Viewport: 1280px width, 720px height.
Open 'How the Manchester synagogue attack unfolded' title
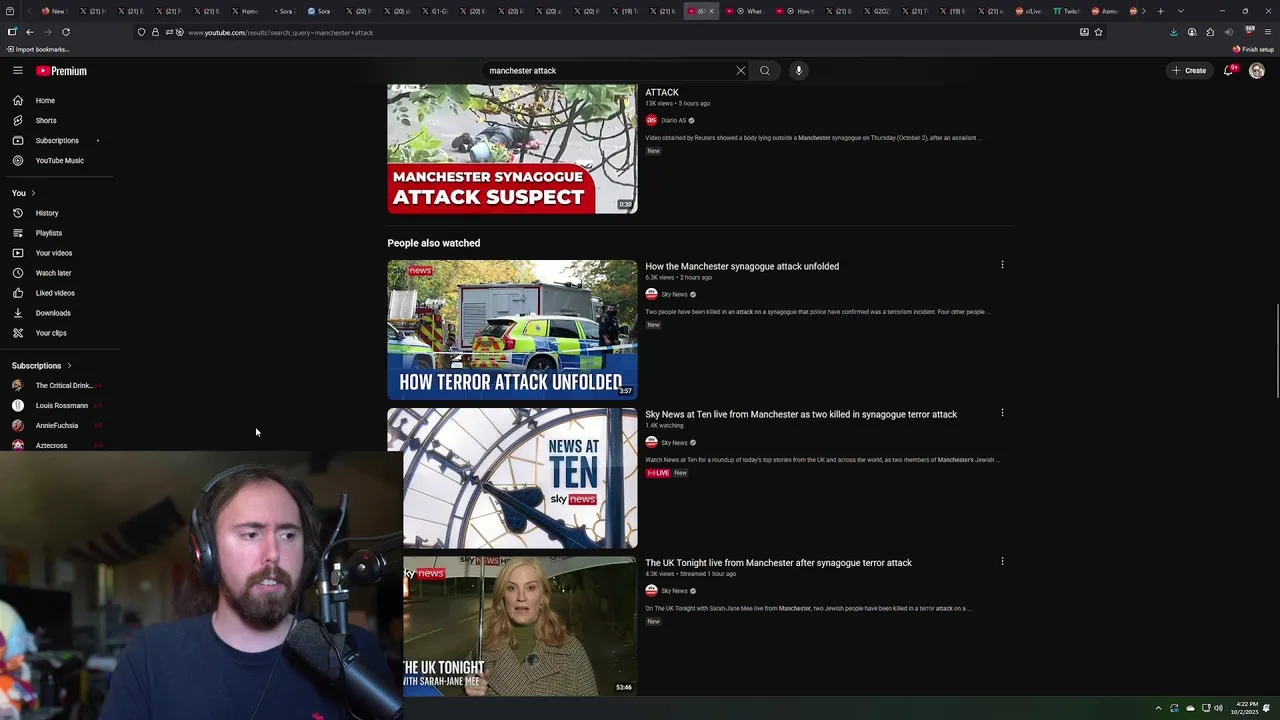(742, 267)
